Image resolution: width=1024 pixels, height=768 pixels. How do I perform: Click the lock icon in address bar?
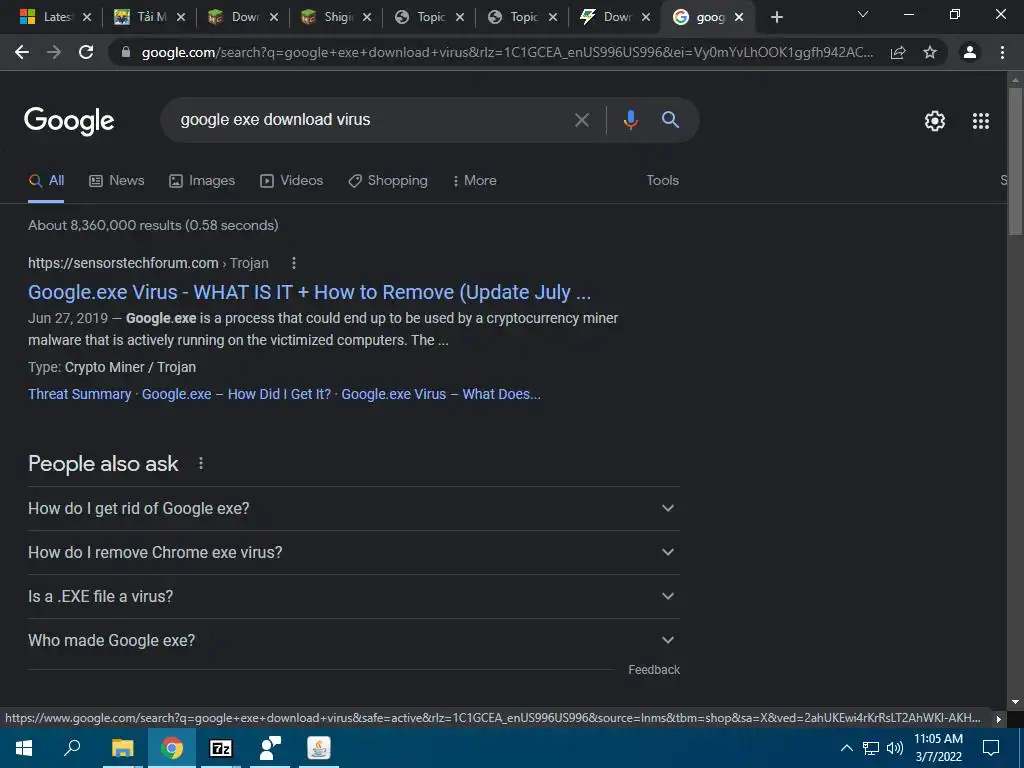click(126, 52)
